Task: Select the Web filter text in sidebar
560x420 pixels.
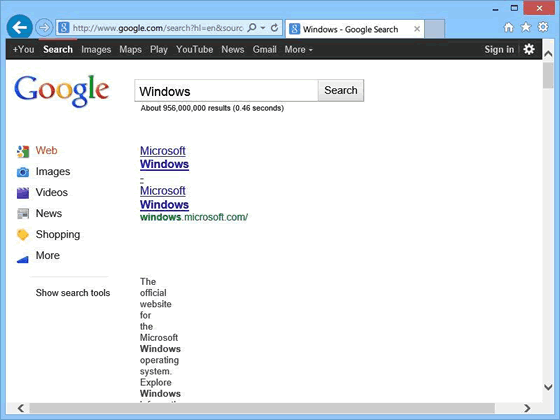Action: click(x=46, y=150)
